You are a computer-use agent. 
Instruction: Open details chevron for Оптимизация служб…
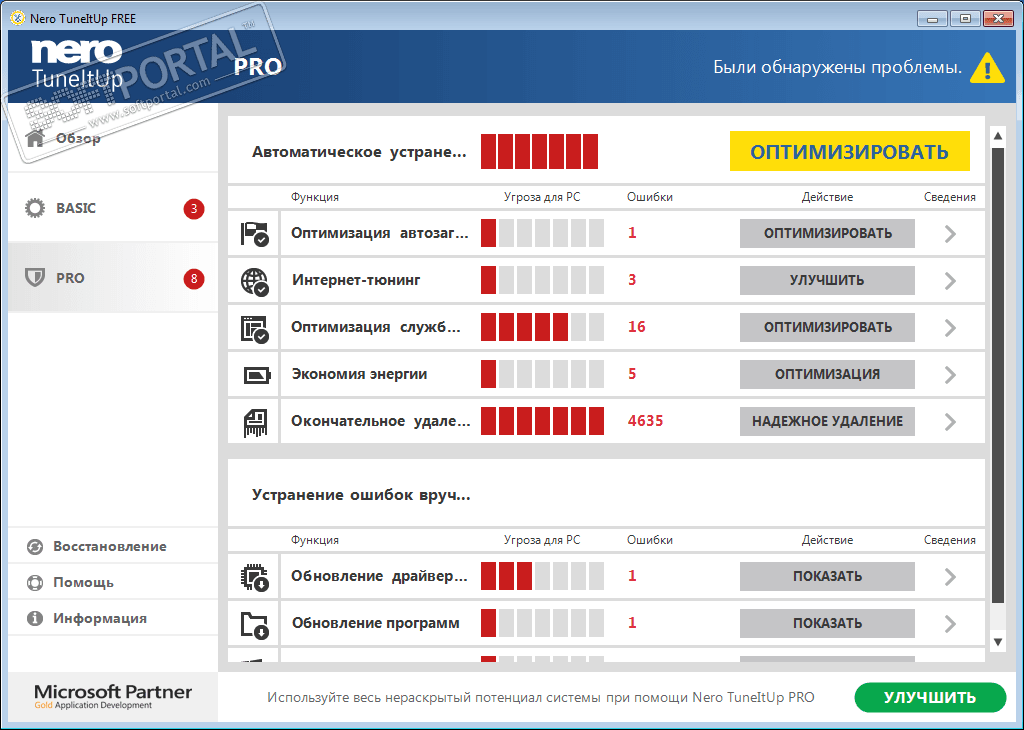tap(950, 328)
